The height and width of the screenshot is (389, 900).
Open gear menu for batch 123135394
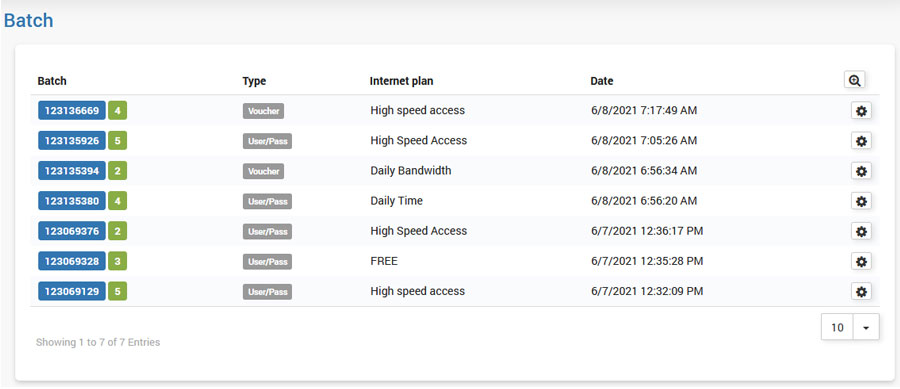(x=861, y=171)
